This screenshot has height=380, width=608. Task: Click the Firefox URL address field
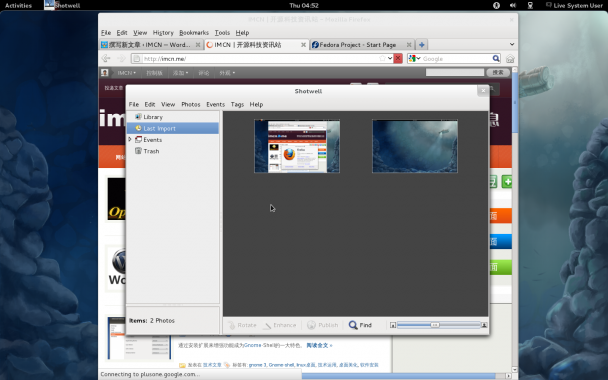click(261, 59)
